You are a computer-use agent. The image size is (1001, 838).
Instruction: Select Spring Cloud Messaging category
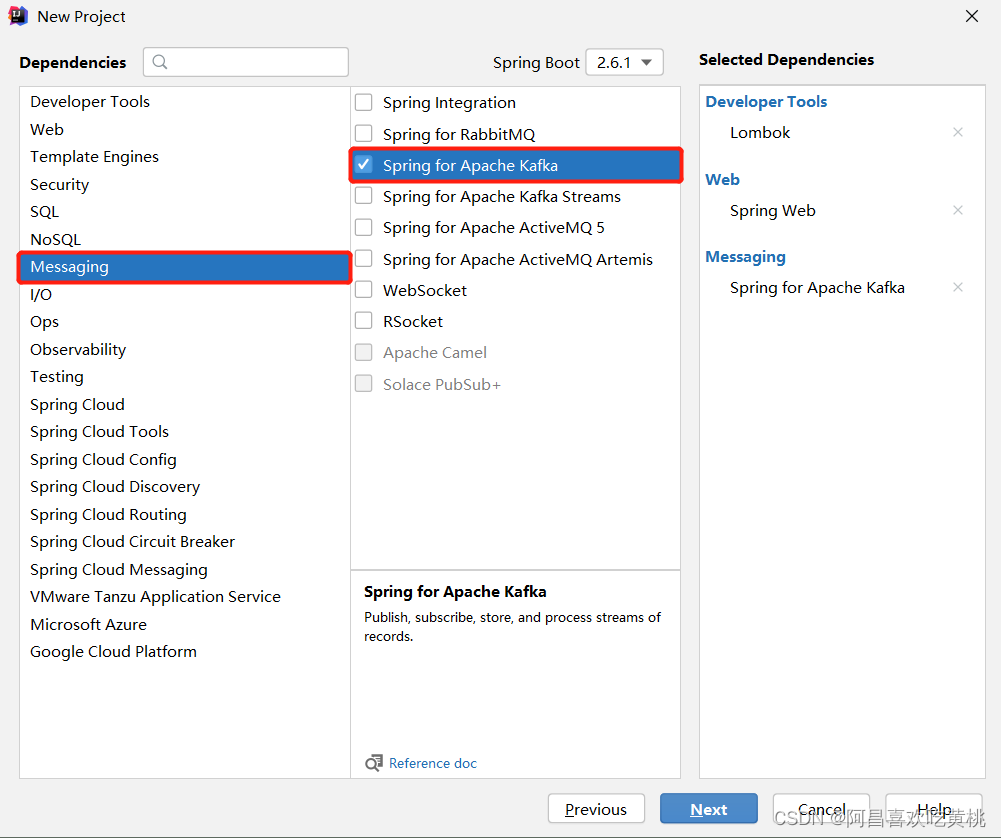[119, 569]
